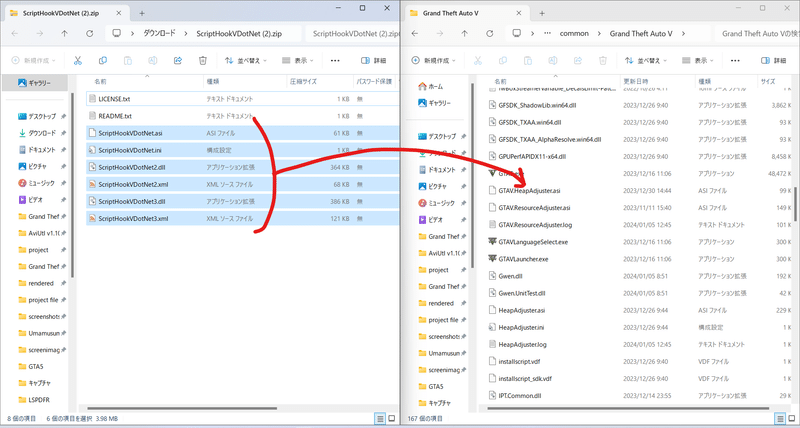Open a new tab in Grand Theft Auto V window

542,13
